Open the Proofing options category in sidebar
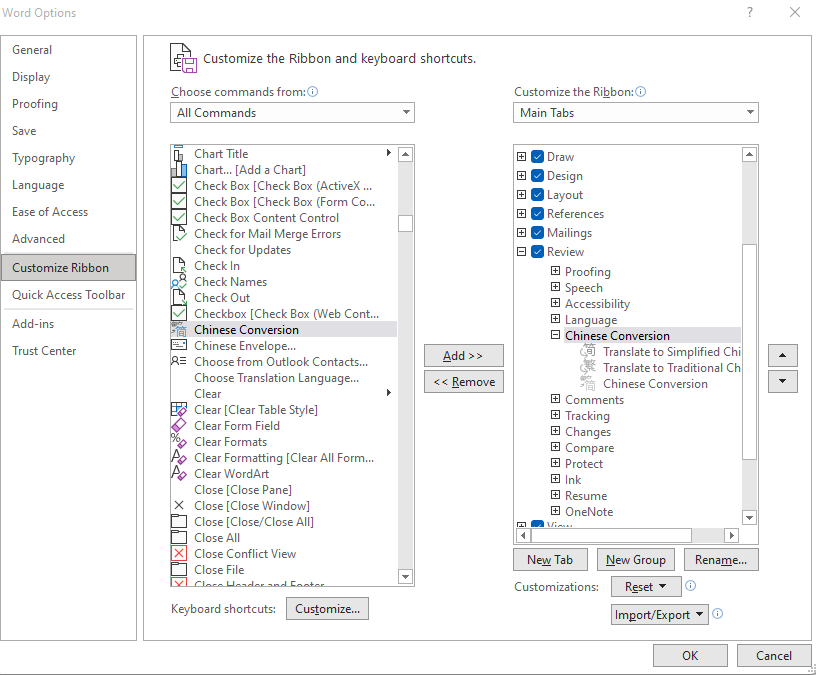816x675 pixels. [x=68, y=104]
